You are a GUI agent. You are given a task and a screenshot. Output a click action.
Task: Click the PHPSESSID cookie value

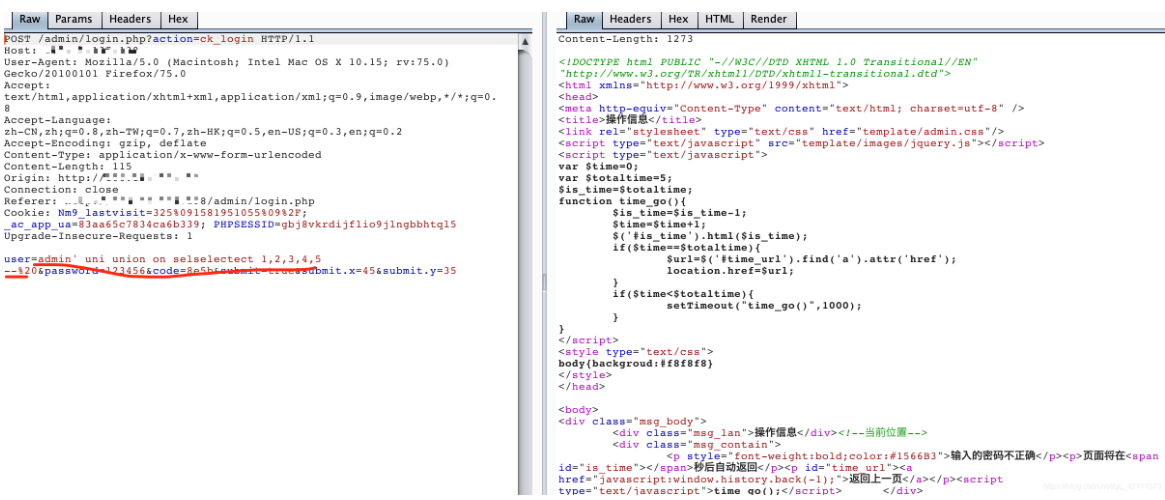(x=369, y=224)
